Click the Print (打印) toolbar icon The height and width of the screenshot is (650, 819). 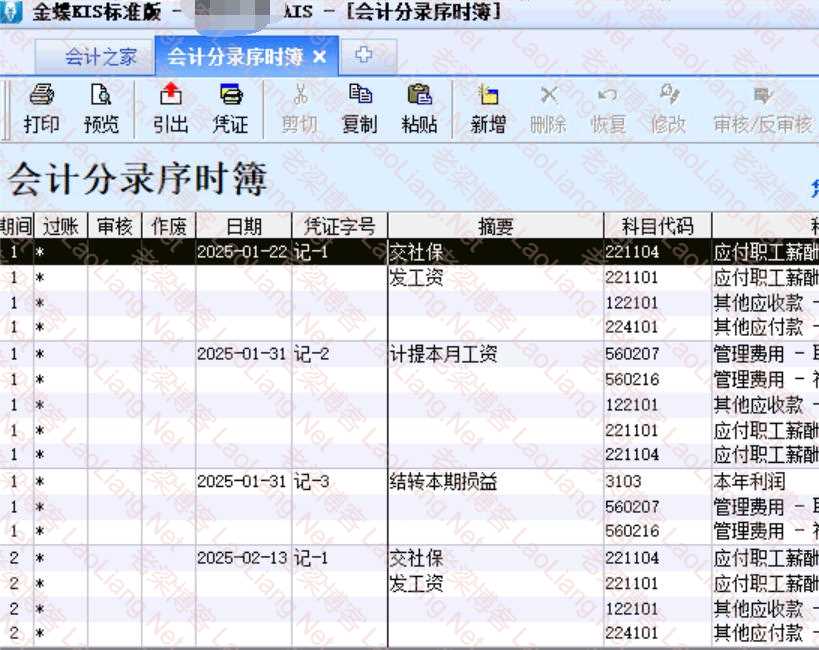tap(41, 109)
